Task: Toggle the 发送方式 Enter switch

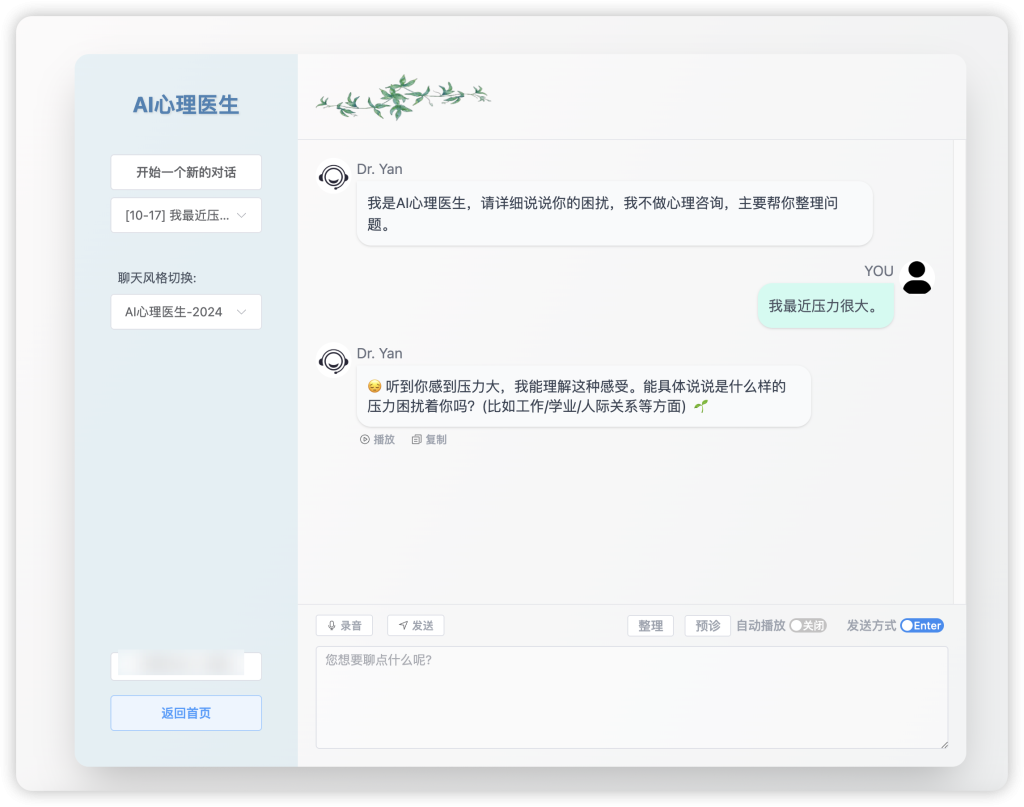Action: (921, 626)
